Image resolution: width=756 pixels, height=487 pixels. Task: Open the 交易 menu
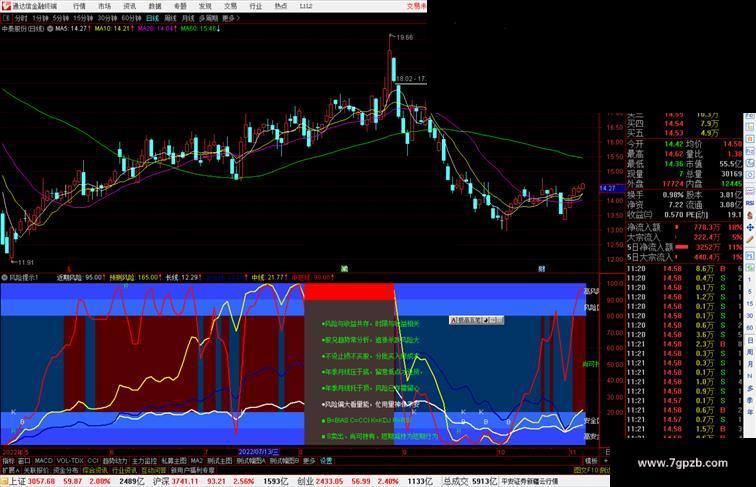tap(230, 6)
